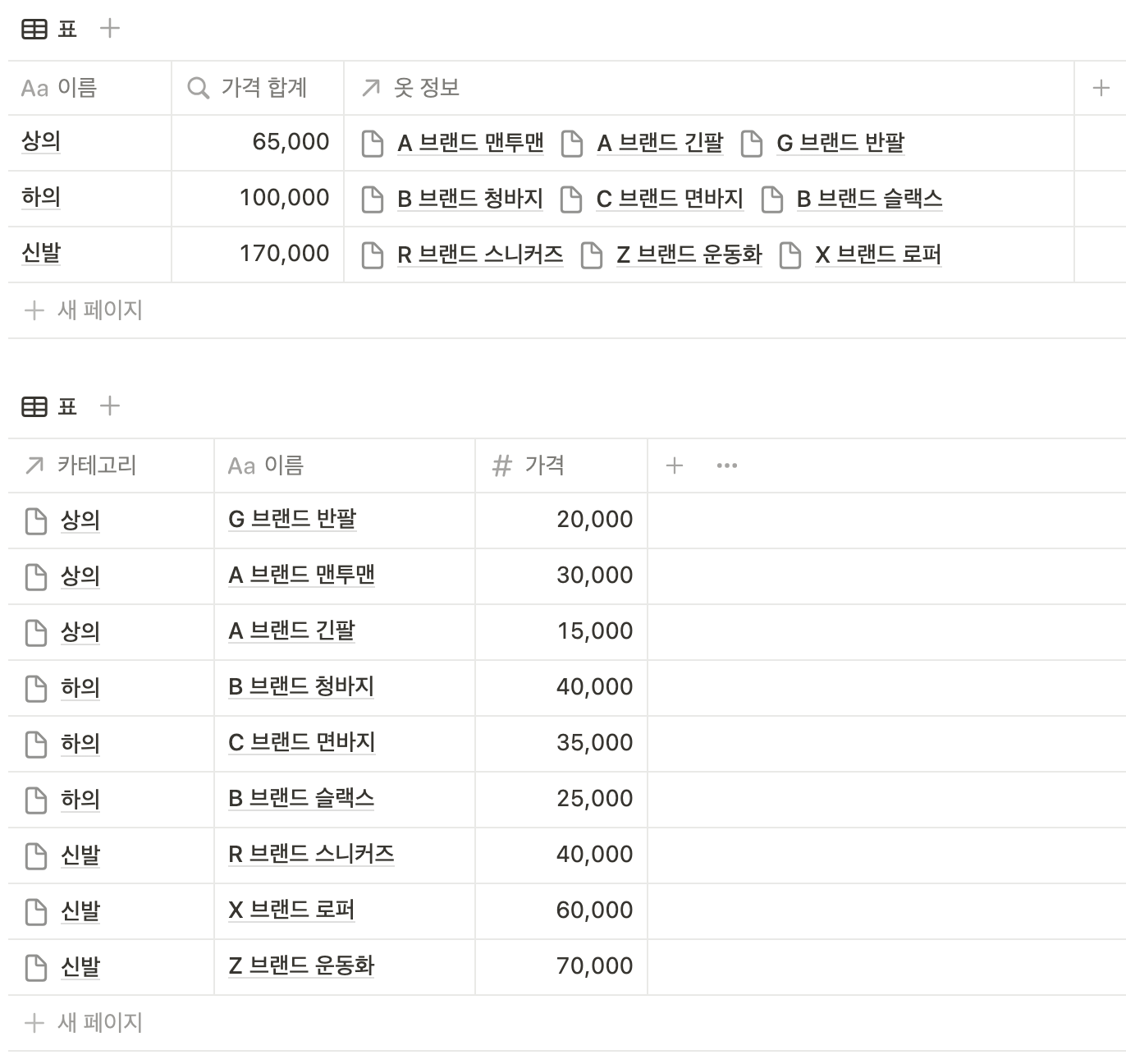Screen dimensions: 1126x1064
Task: Add a new column to the upper table
Action: pos(1101,88)
